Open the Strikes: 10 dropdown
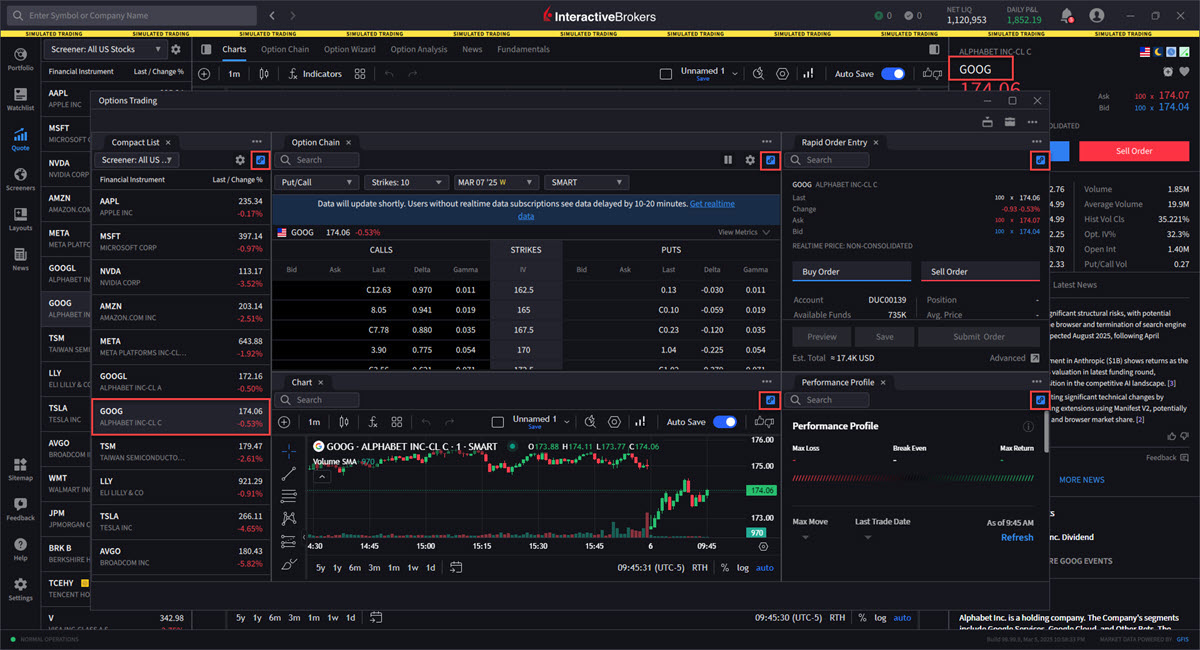This screenshot has width=1200, height=650. [406, 183]
